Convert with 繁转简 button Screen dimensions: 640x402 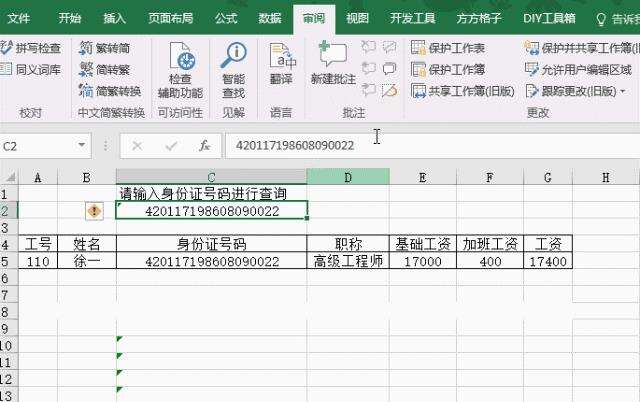point(104,48)
